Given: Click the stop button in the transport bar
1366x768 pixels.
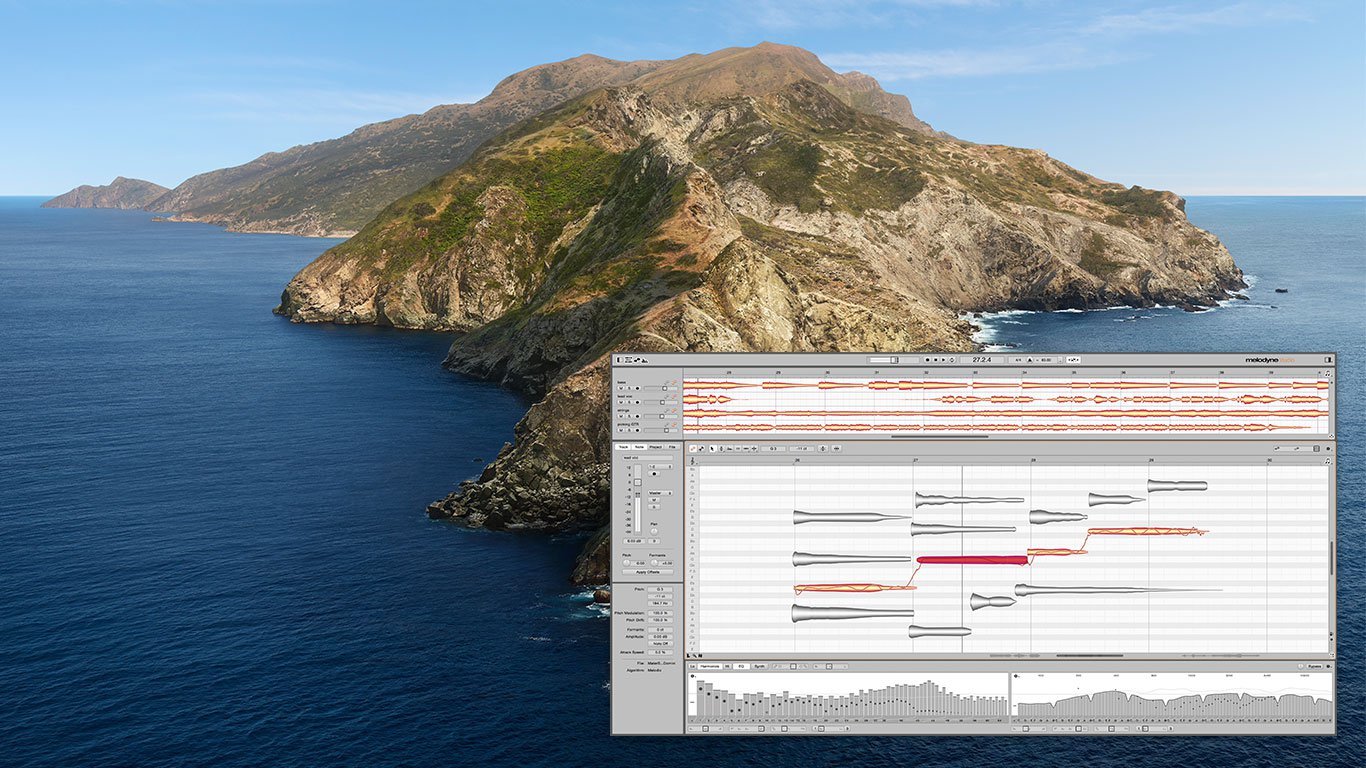Looking at the screenshot, I should pyautogui.click(x=934, y=360).
